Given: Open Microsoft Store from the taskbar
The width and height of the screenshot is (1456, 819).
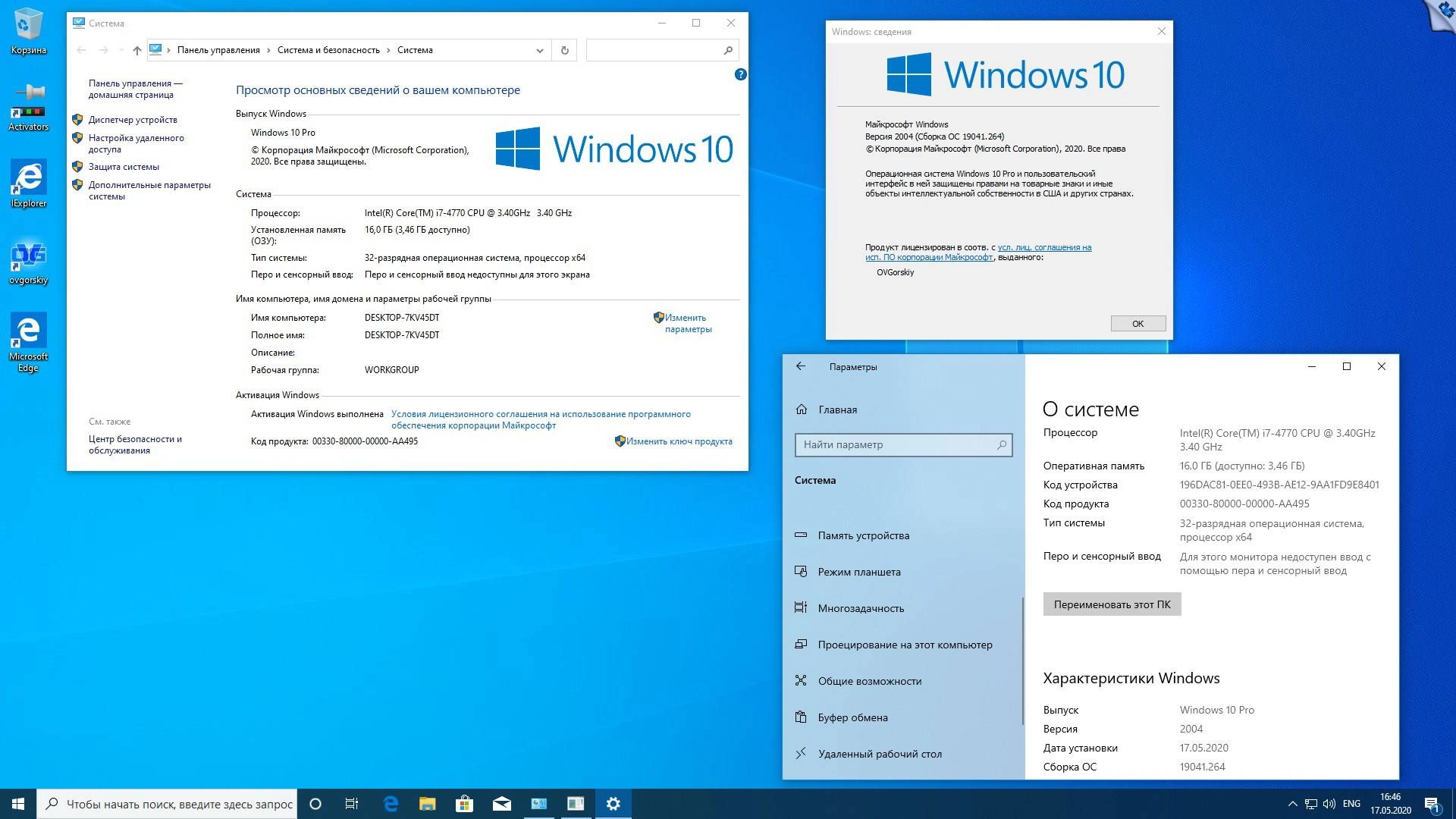Looking at the screenshot, I should click(464, 803).
